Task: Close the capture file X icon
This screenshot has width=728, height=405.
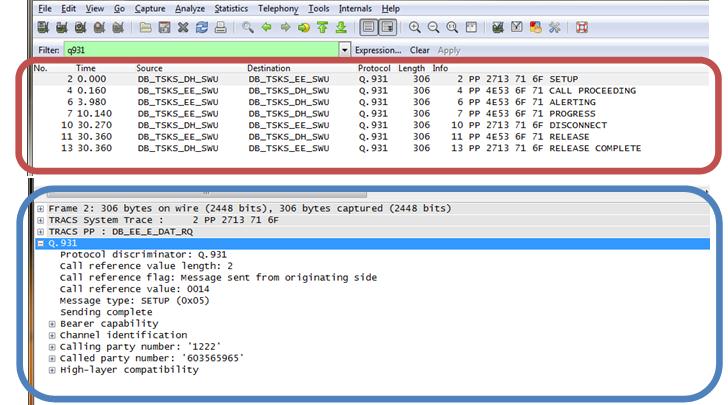Action: pos(183,27)
